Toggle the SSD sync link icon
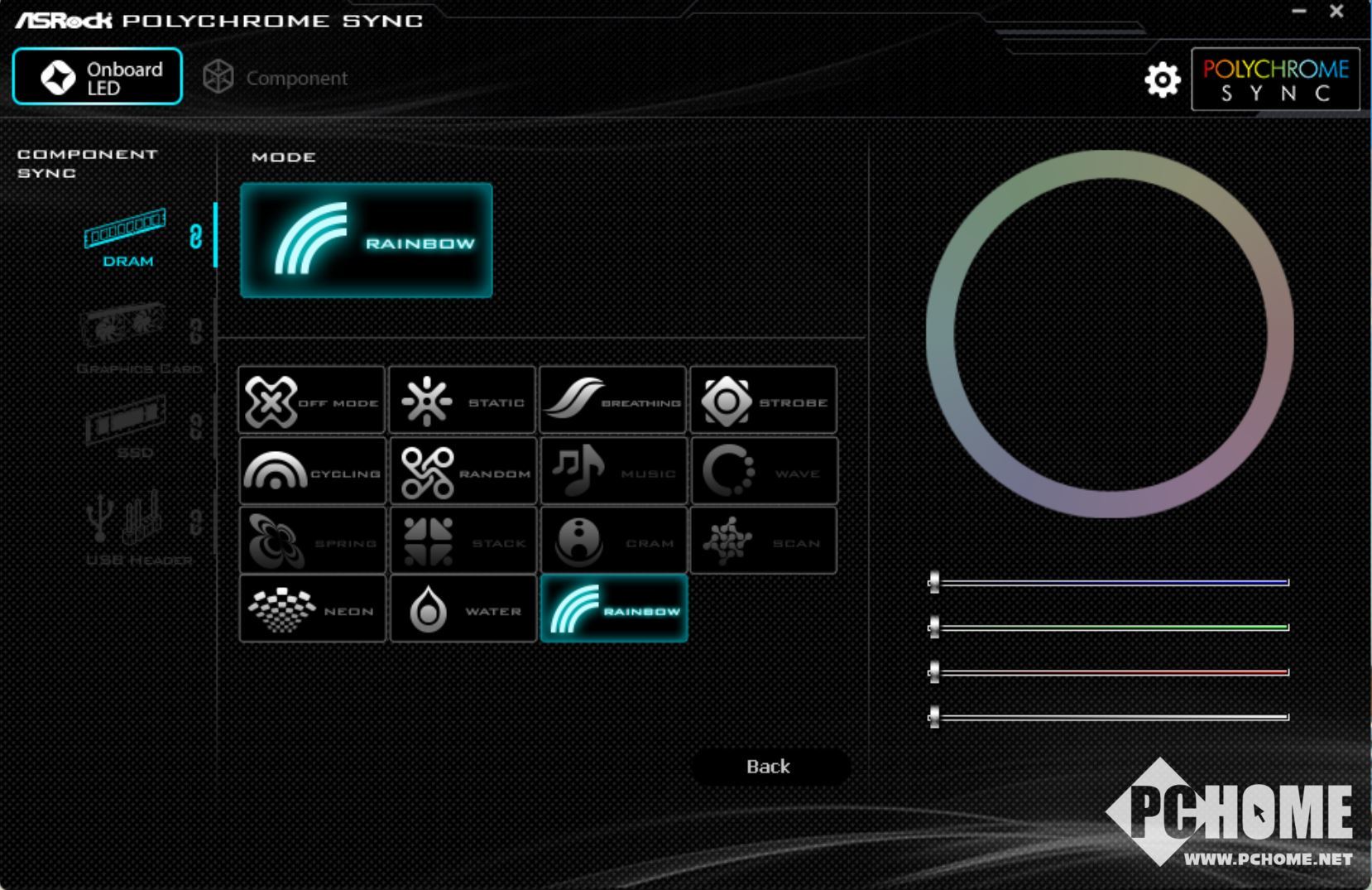 196,426
